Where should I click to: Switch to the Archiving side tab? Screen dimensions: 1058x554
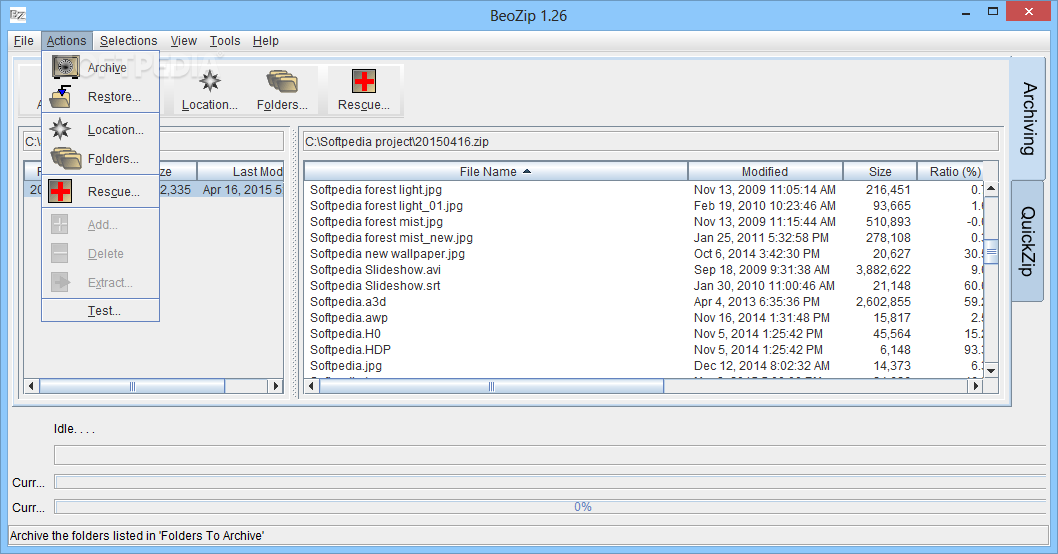pos(1028,119)
